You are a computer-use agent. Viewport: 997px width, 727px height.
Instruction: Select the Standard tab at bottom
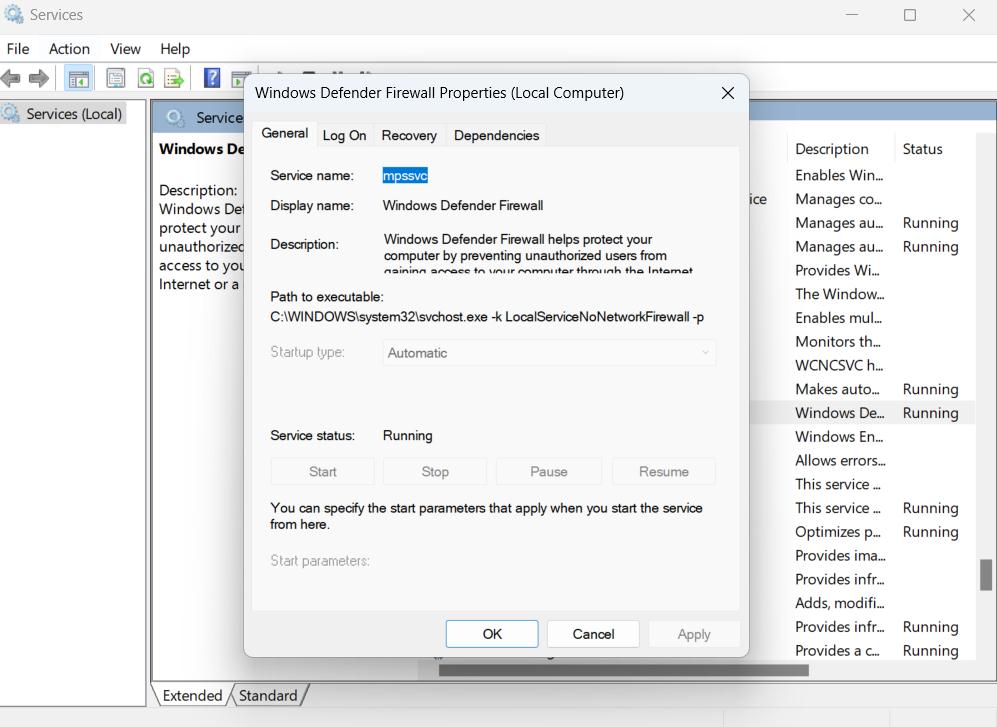click(268, 695)
